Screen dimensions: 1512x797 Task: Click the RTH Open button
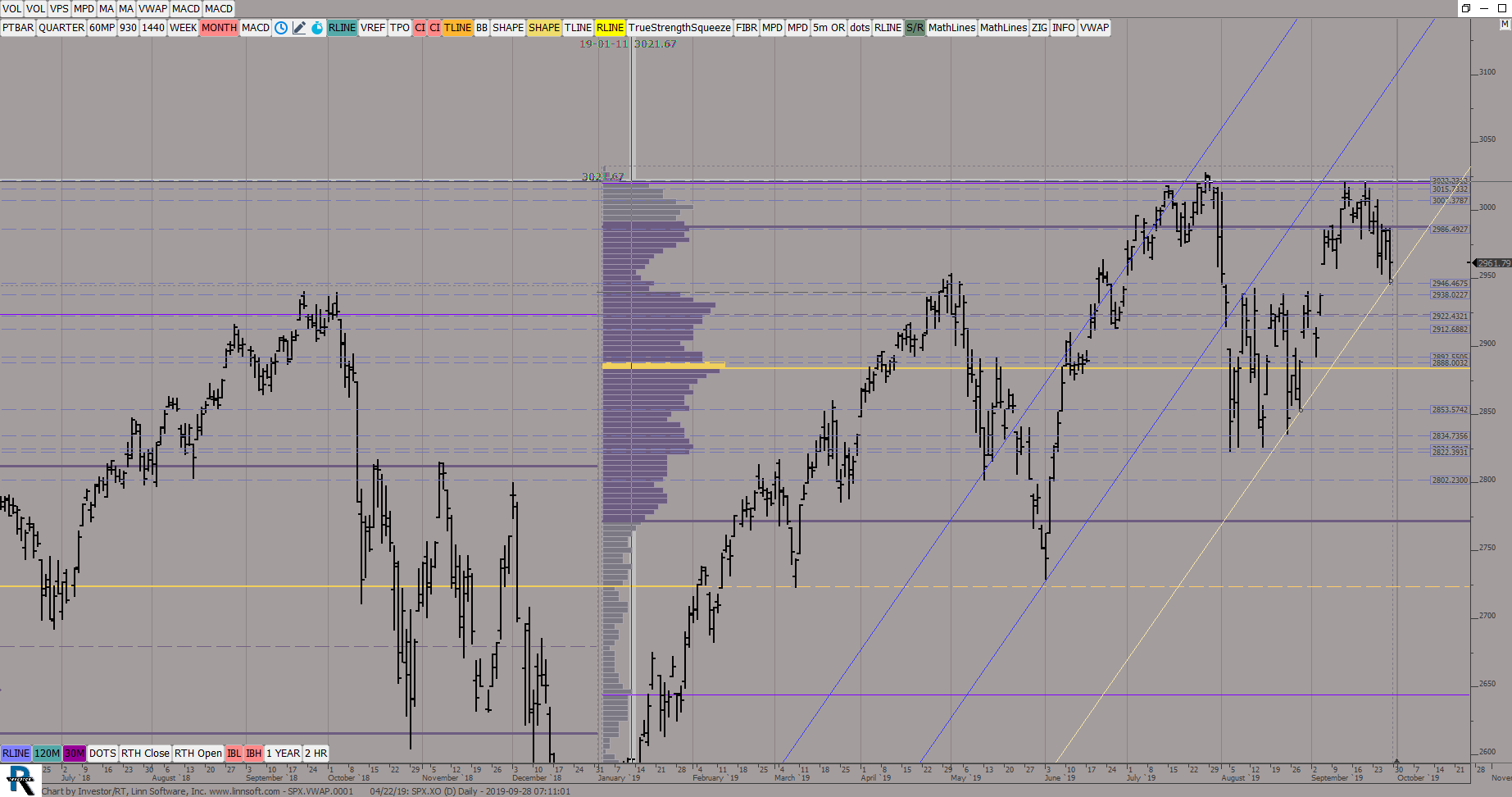pyautogui.click(x=198, y=754)
